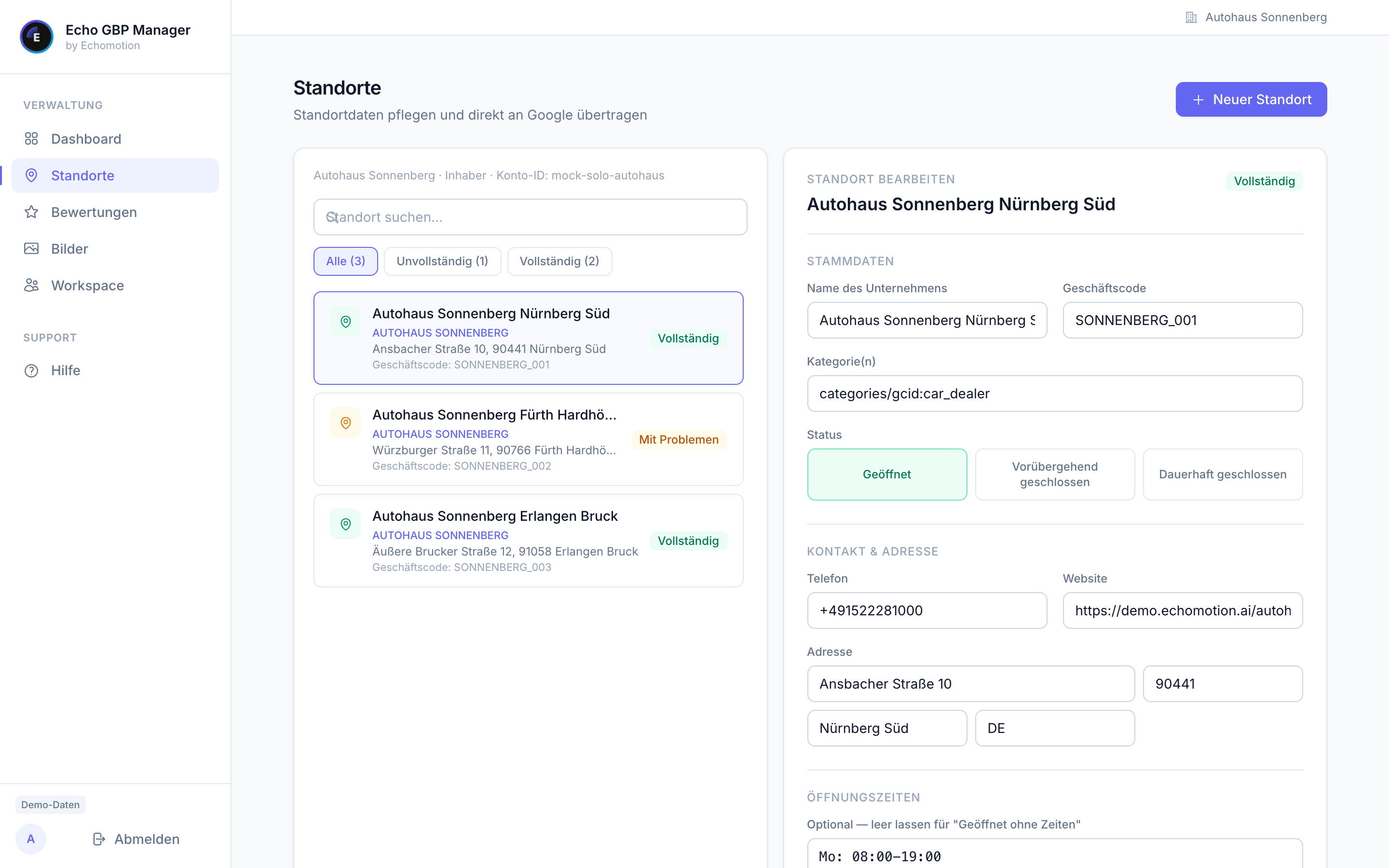This screenshot has width=1389, height=868.
Task: Go to the Bilder section
Action: (115, 248)
